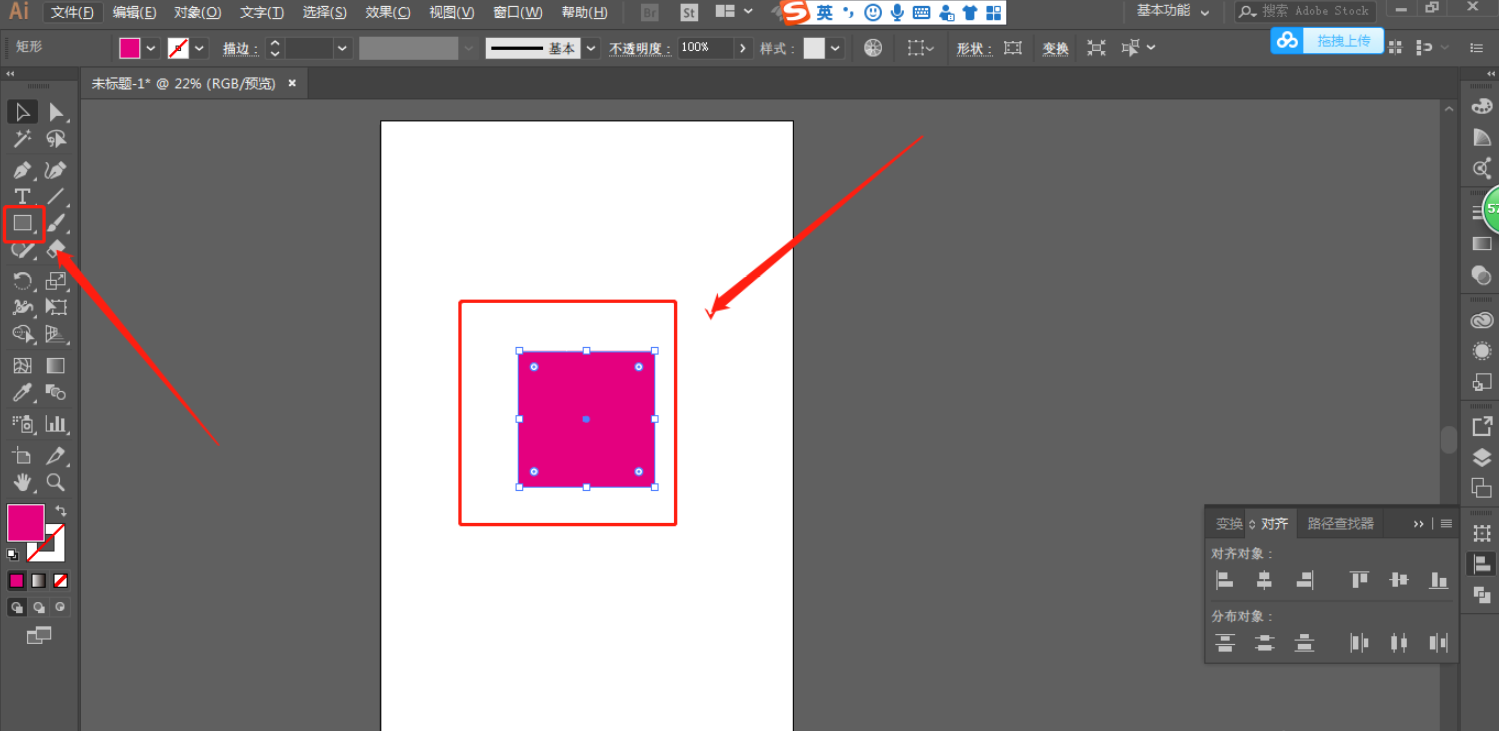Screen dimensions: 1499x731
Task: Select the Paintbrush tool
Action: 56,223
